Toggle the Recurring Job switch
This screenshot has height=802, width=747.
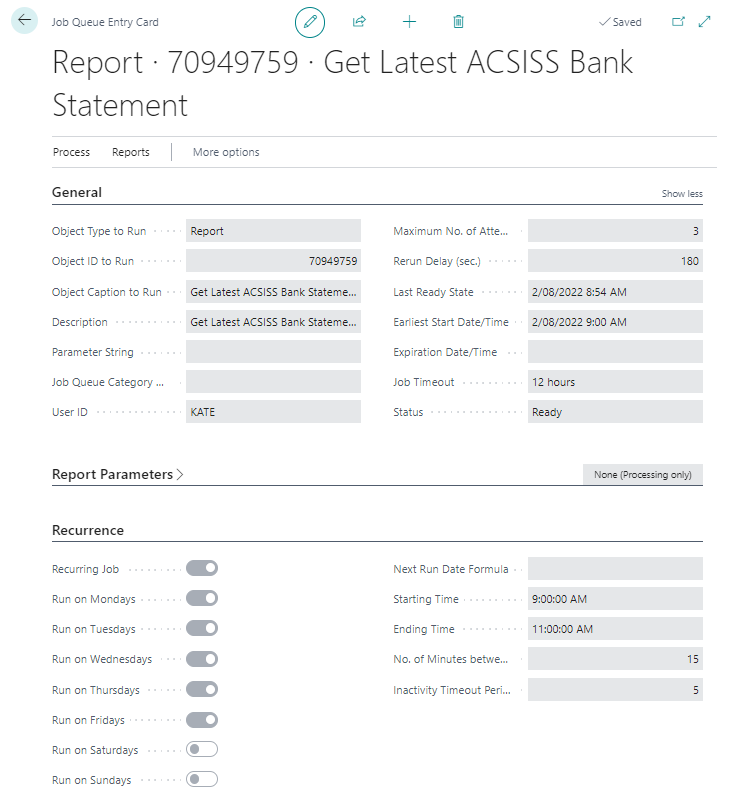[x=202, y=568]
